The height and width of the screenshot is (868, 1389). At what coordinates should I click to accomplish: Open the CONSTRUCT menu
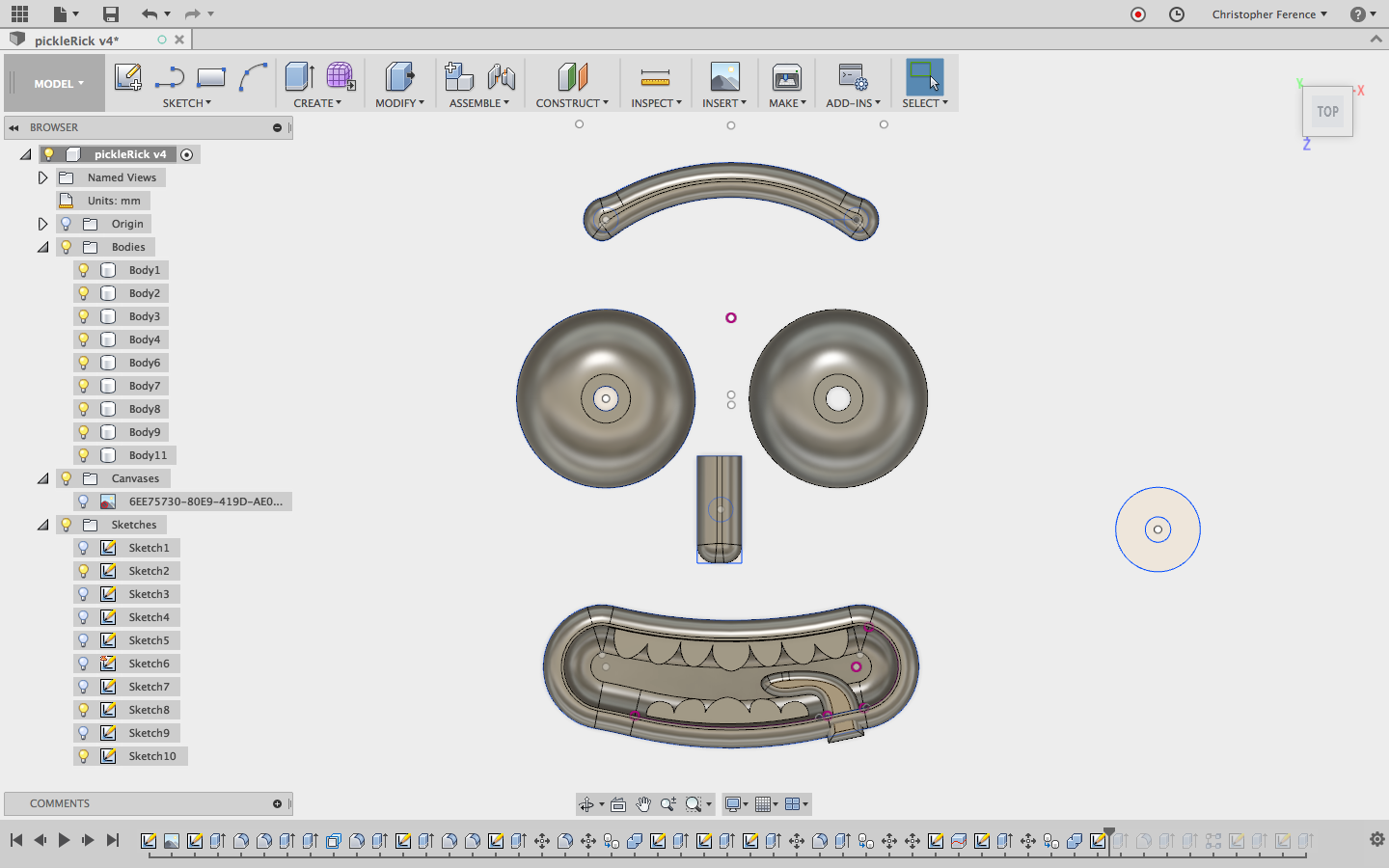(x=572, y=103)
